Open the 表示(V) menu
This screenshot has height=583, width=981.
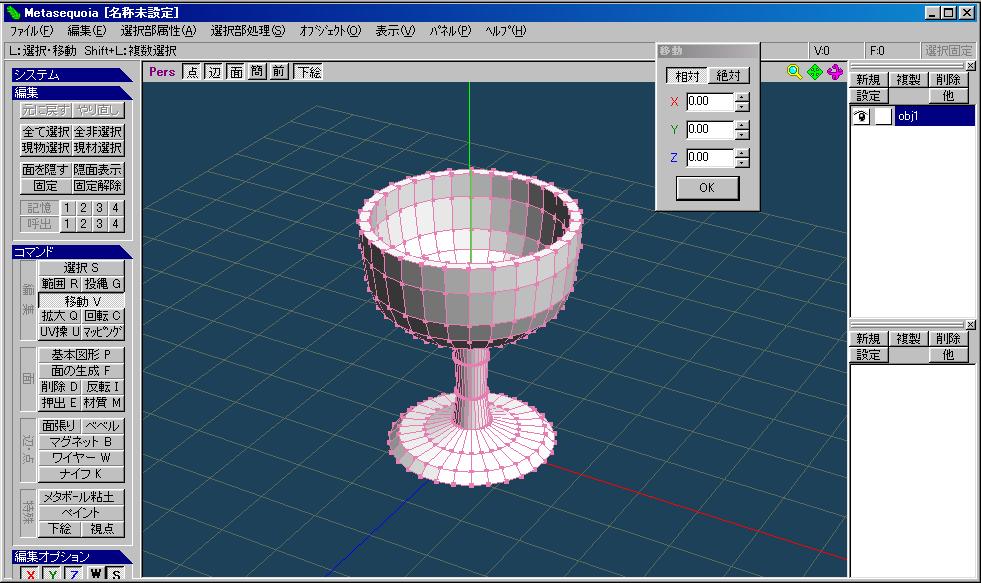(x=395, y=31)
